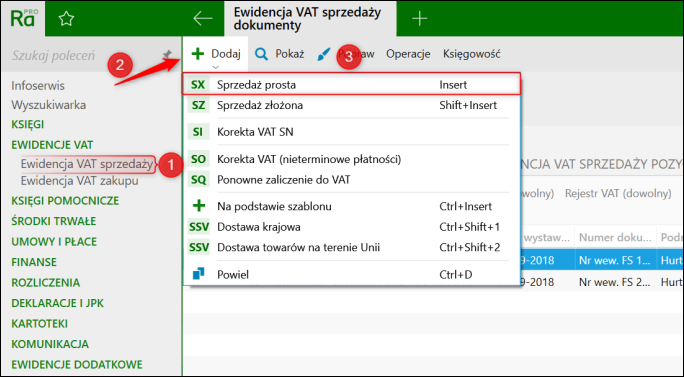
Task: Pin the command panel with the pin icon
Action: point(167,55)
